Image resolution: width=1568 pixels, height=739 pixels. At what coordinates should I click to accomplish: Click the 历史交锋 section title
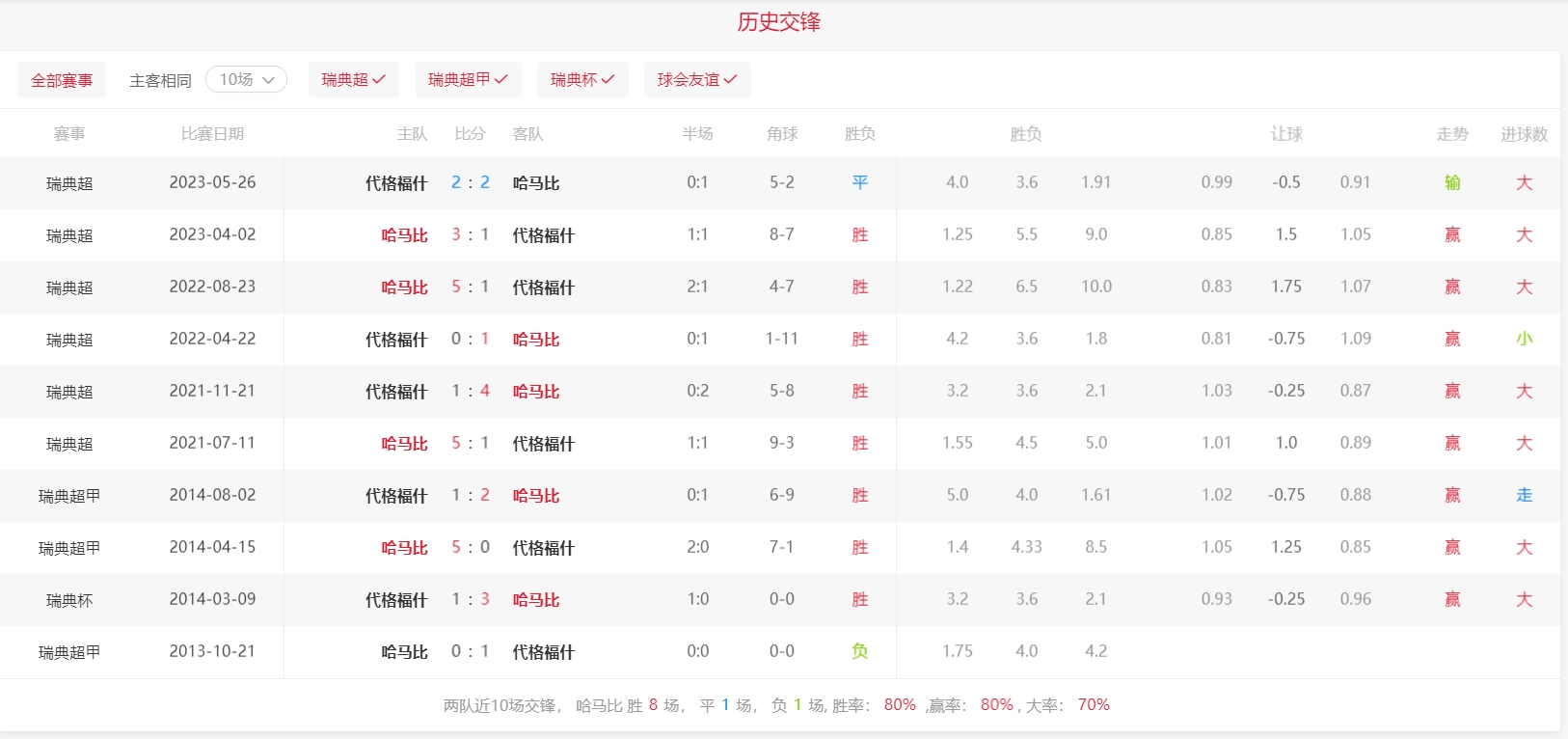779,22
